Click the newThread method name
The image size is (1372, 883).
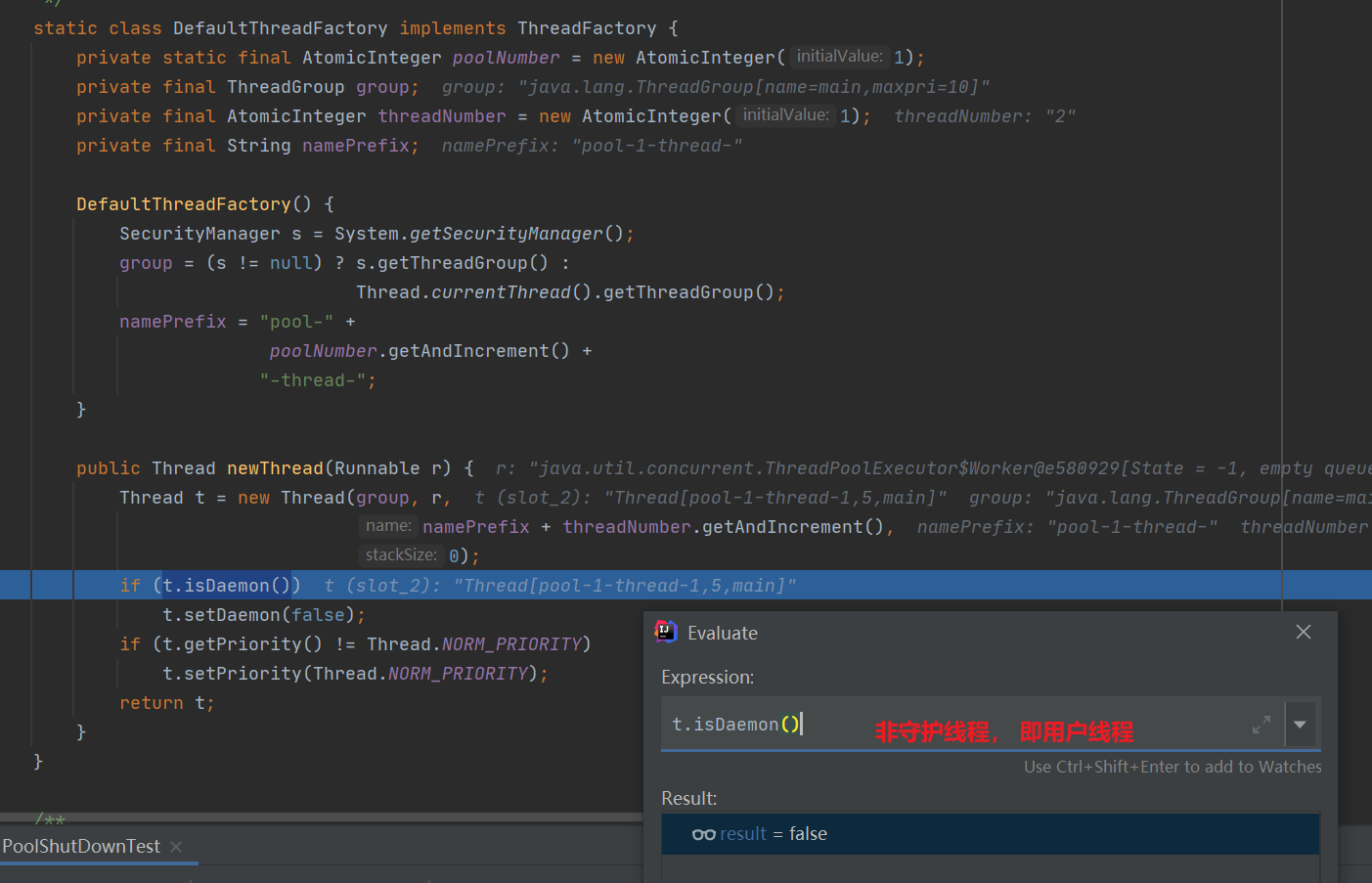[275, 468]
